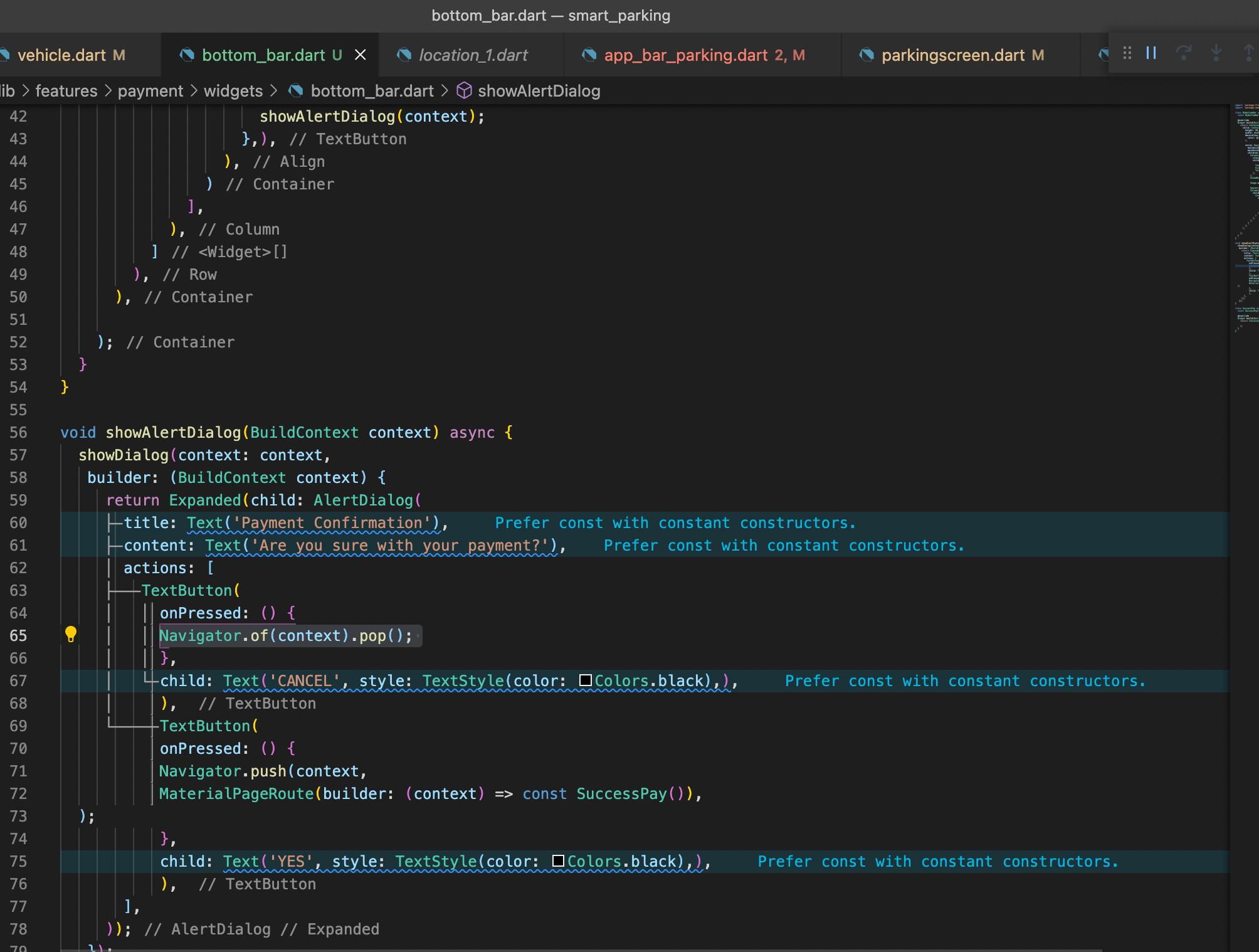The image size is (1259, 952).
Task: Click the Colors.black swatch on the YES line
Action: click(558, 861)
